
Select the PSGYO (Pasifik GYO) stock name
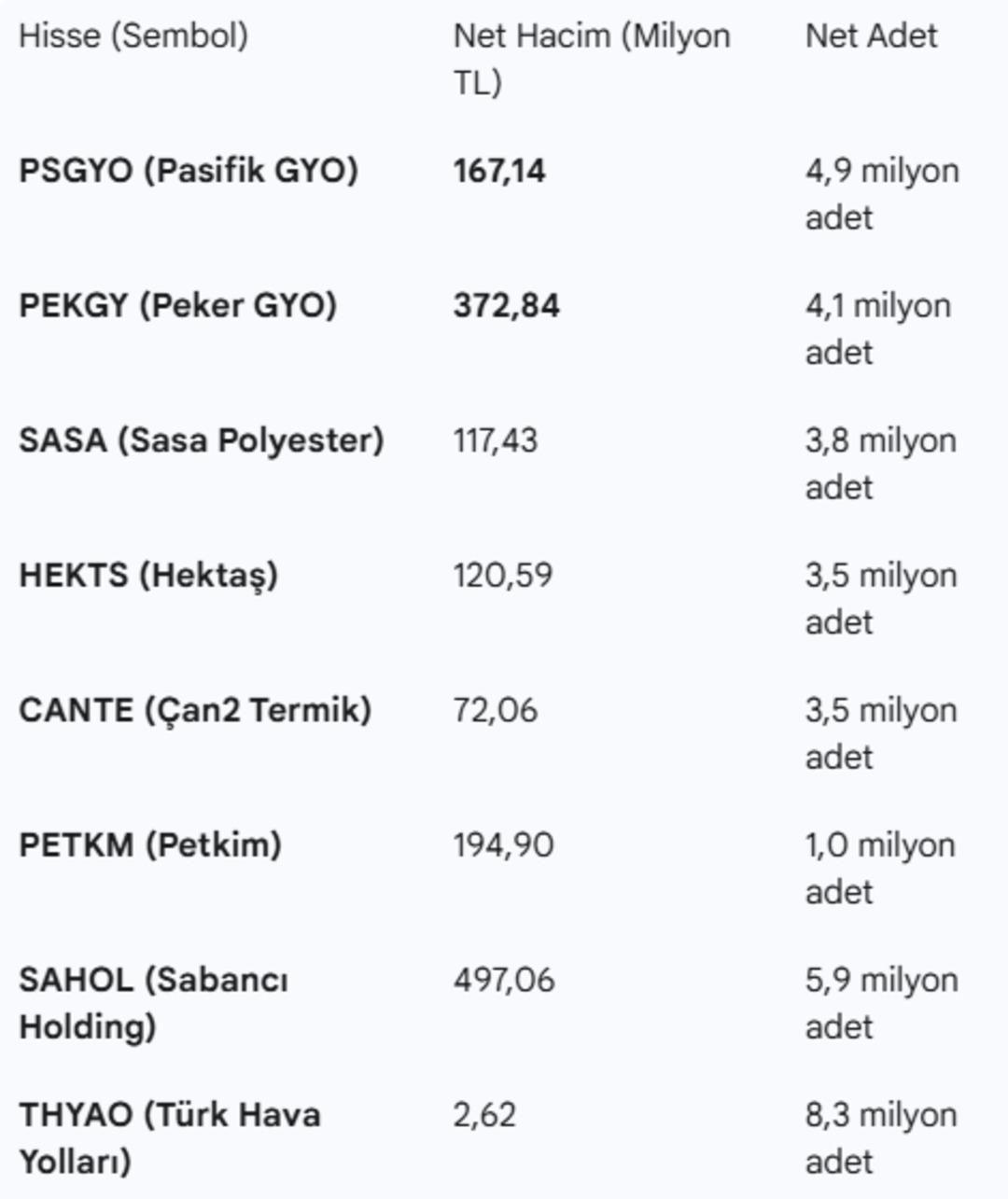pyautogui.click(x=189, y=171)
